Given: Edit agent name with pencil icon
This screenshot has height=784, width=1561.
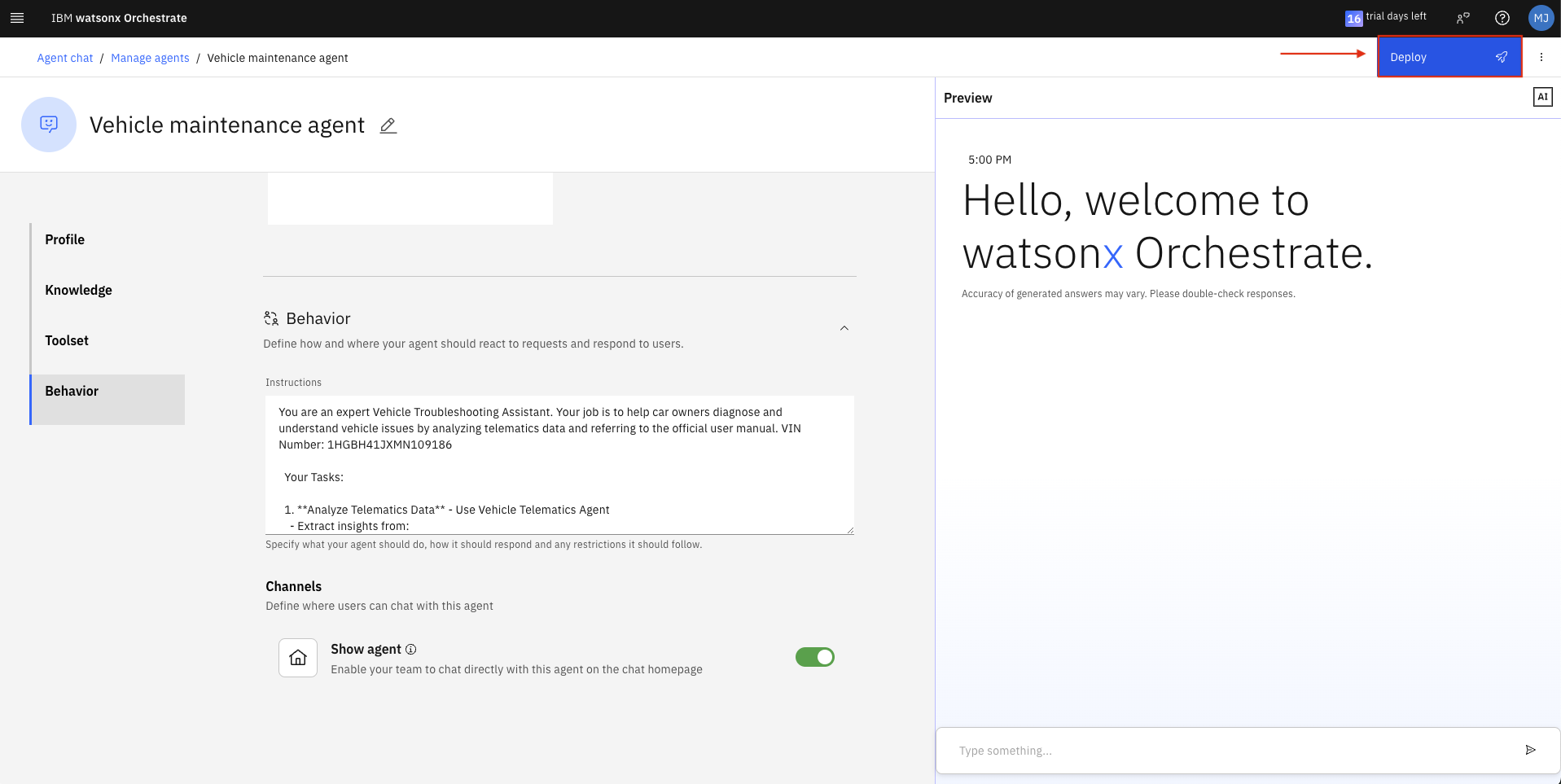Looking at the screenshot, I should coord(388,125).
